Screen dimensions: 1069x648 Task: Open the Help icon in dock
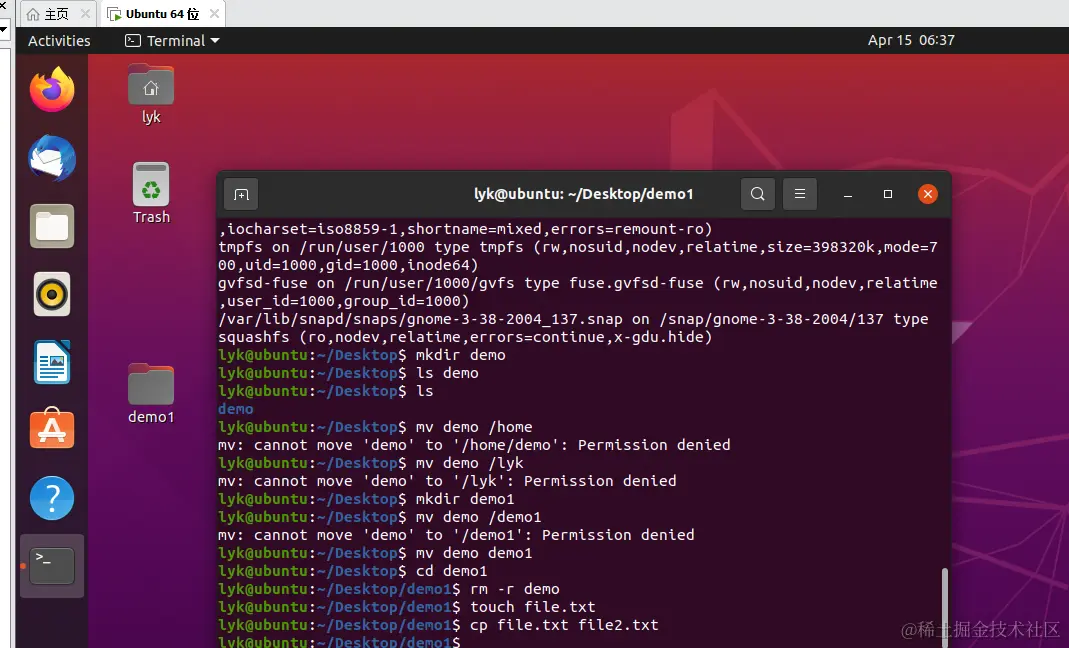coord(52,498)
